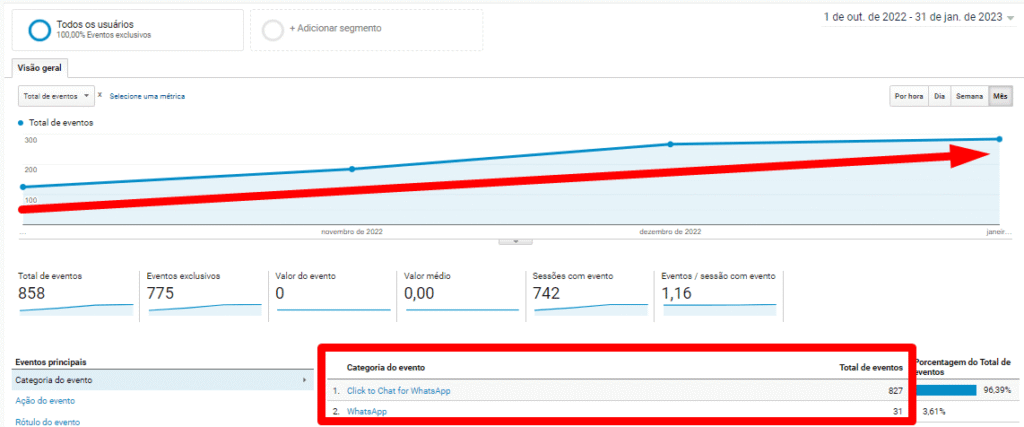Switch chart granularity to Por hora
This screenshot has width=1024, height=427.
[908, 96]
